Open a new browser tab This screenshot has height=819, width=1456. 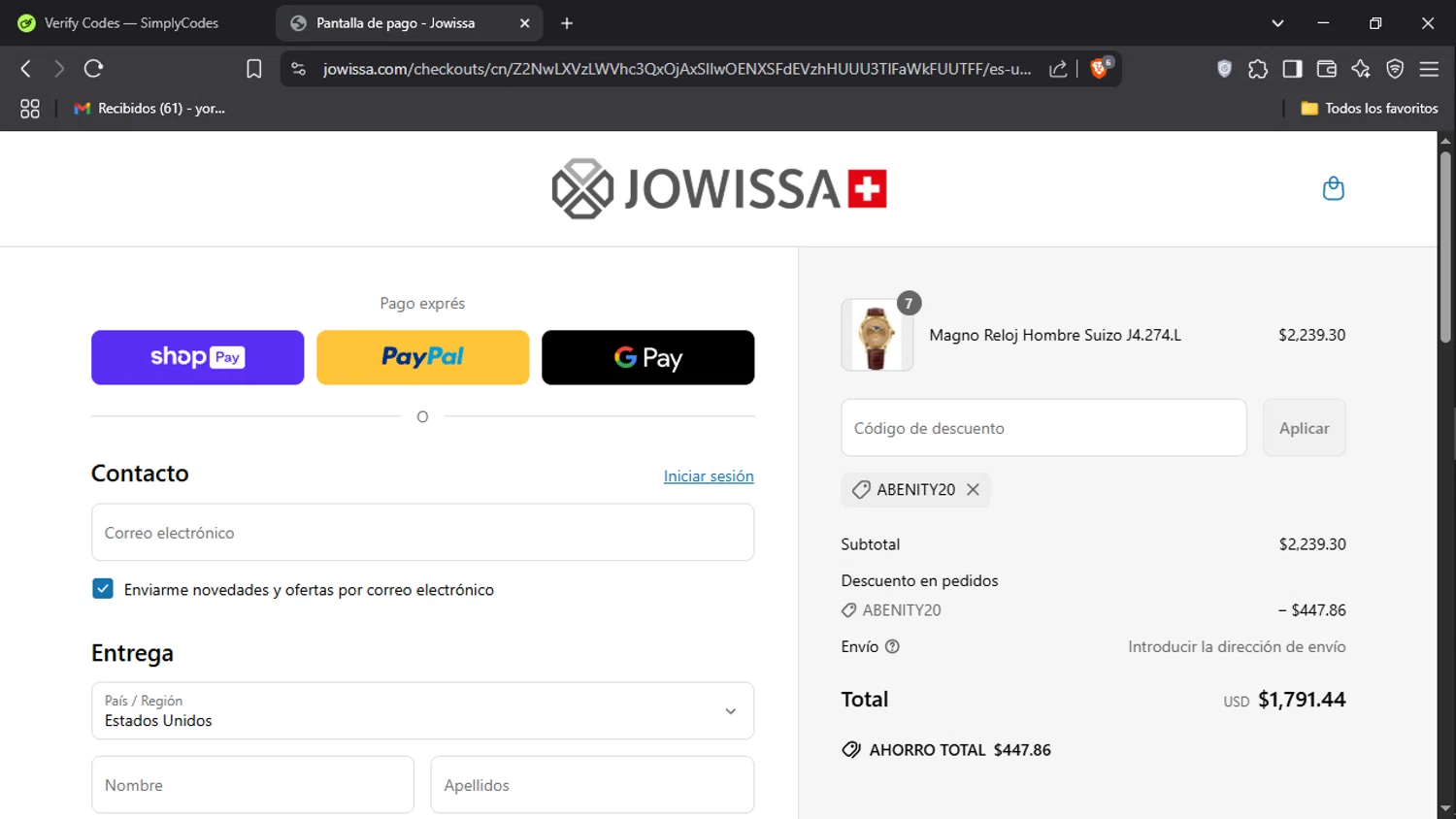click(x=567, y=23)
